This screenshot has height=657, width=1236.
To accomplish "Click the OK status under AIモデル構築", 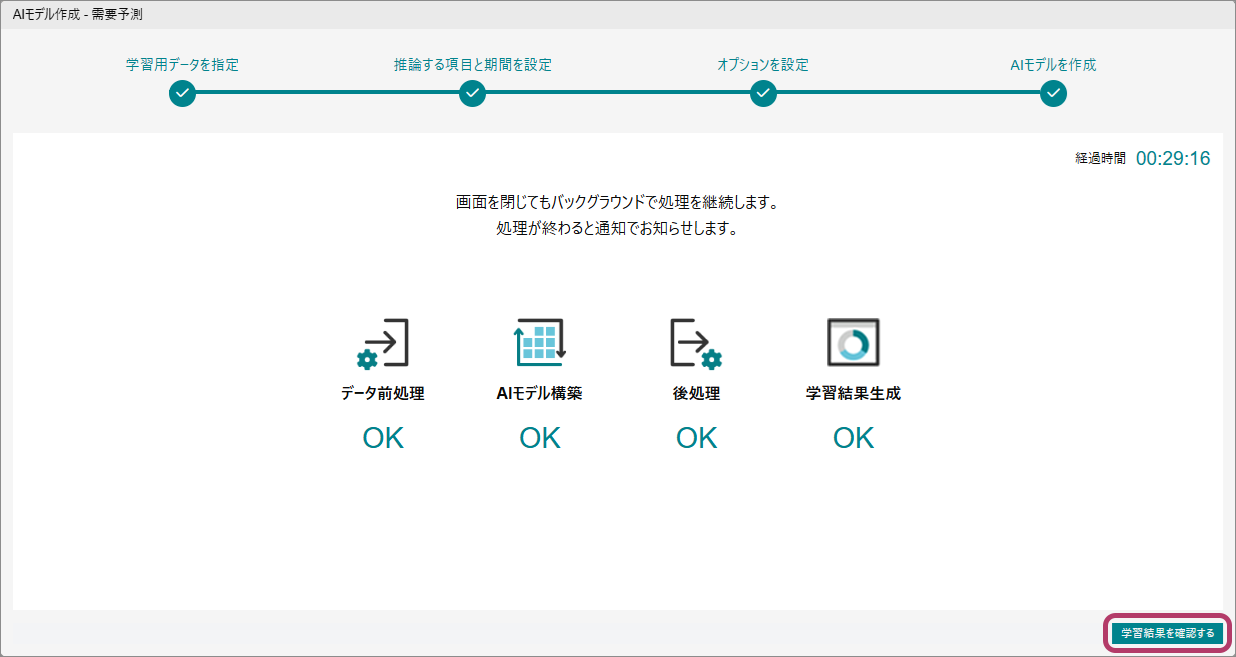I will (x=540, y=438).
